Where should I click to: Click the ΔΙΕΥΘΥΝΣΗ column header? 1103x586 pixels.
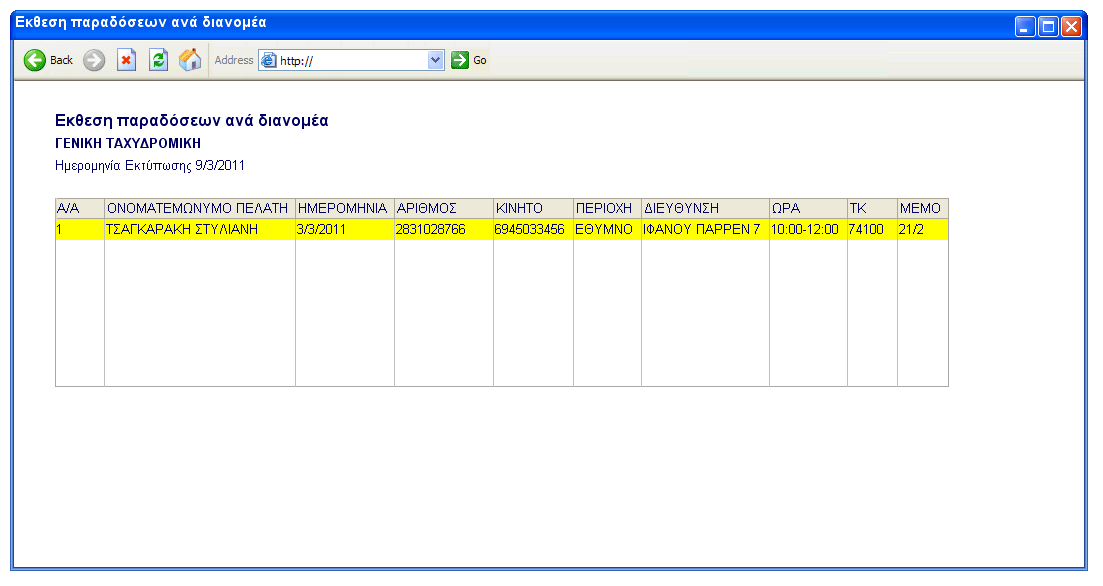706,208
